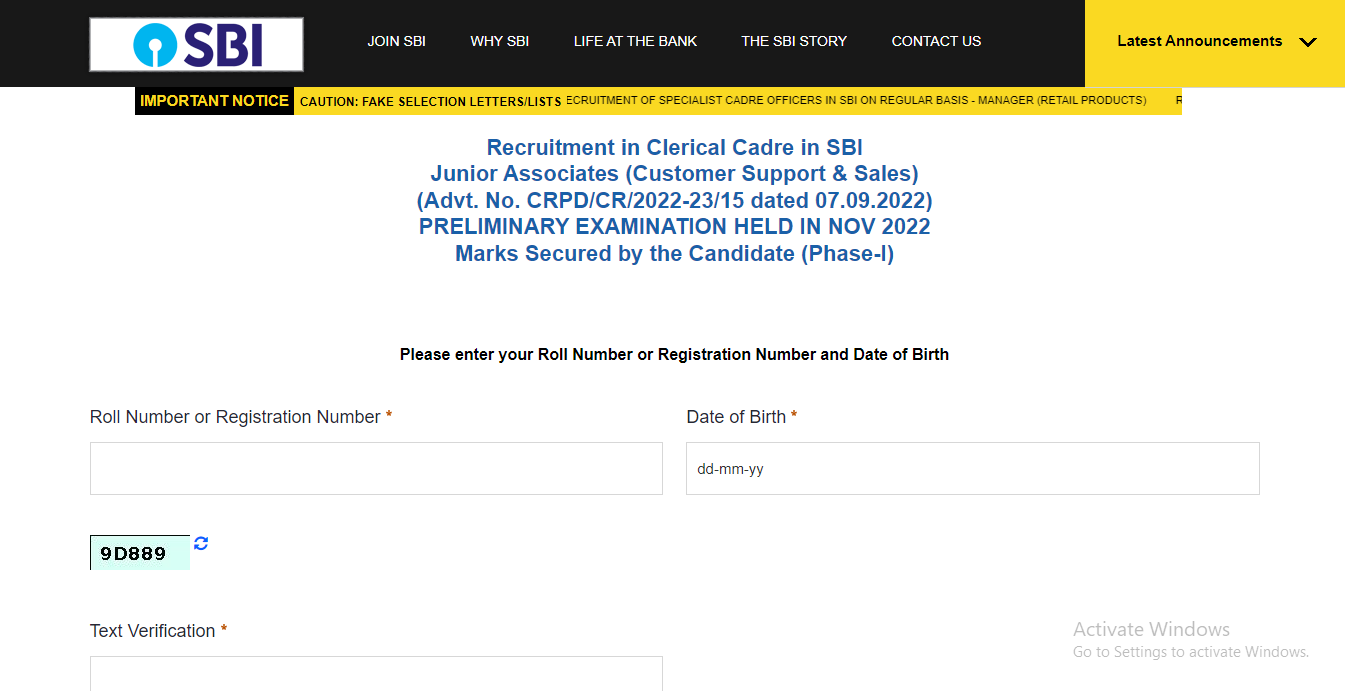1345x691 pixels.
Task: Focus the Text Verification input box
Action: pos(376,674)
